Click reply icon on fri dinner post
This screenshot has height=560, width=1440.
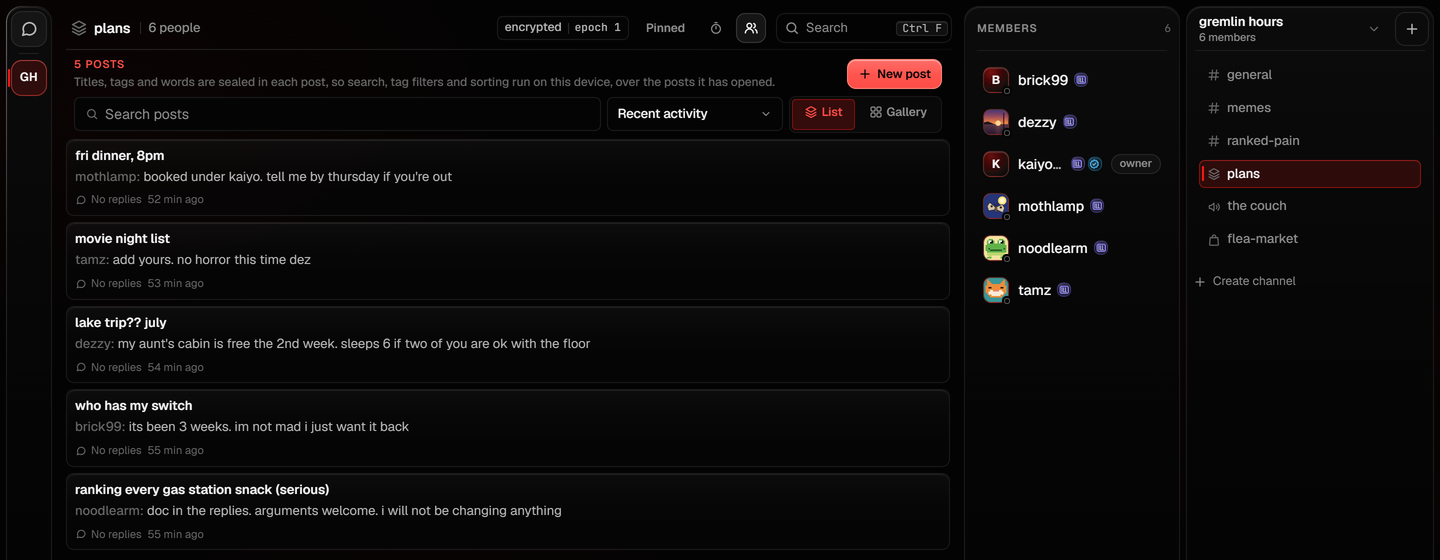point(81,200)
